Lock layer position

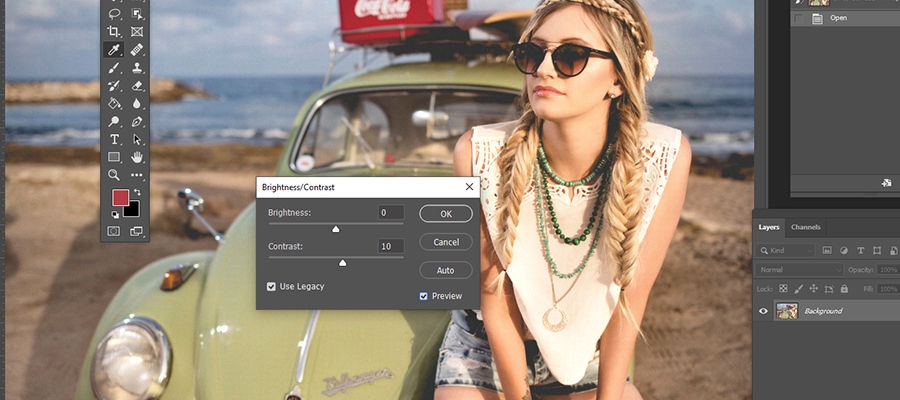813,289
